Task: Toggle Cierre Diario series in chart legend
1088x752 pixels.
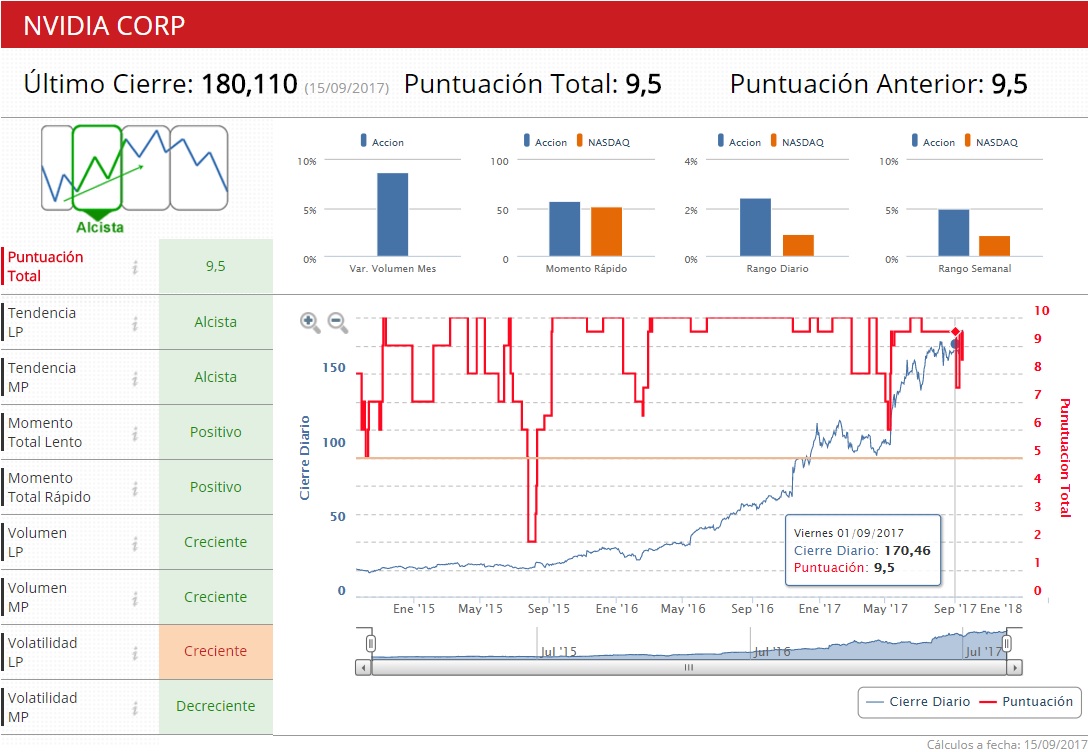Action: coord(919,701)
